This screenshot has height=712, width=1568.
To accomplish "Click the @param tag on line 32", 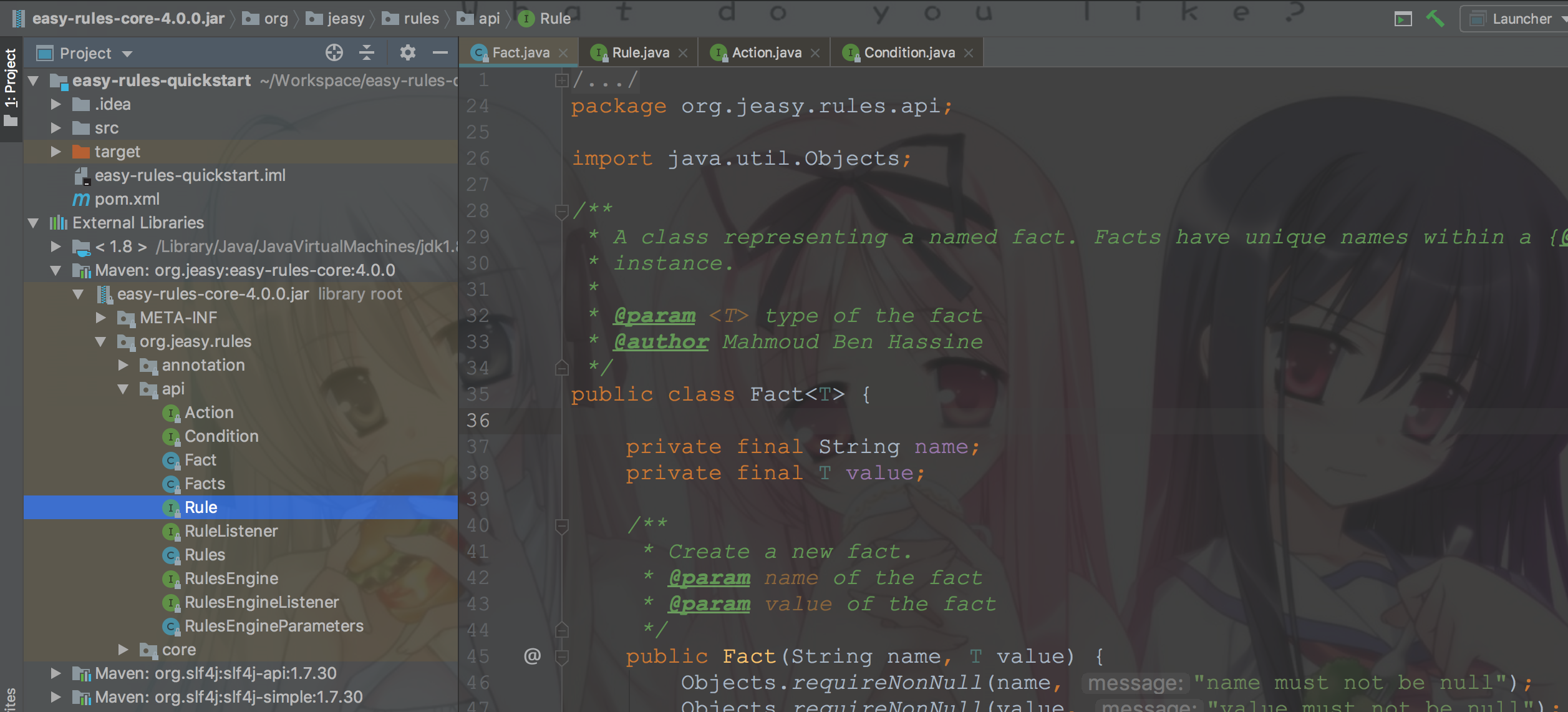I will [654, 316].
